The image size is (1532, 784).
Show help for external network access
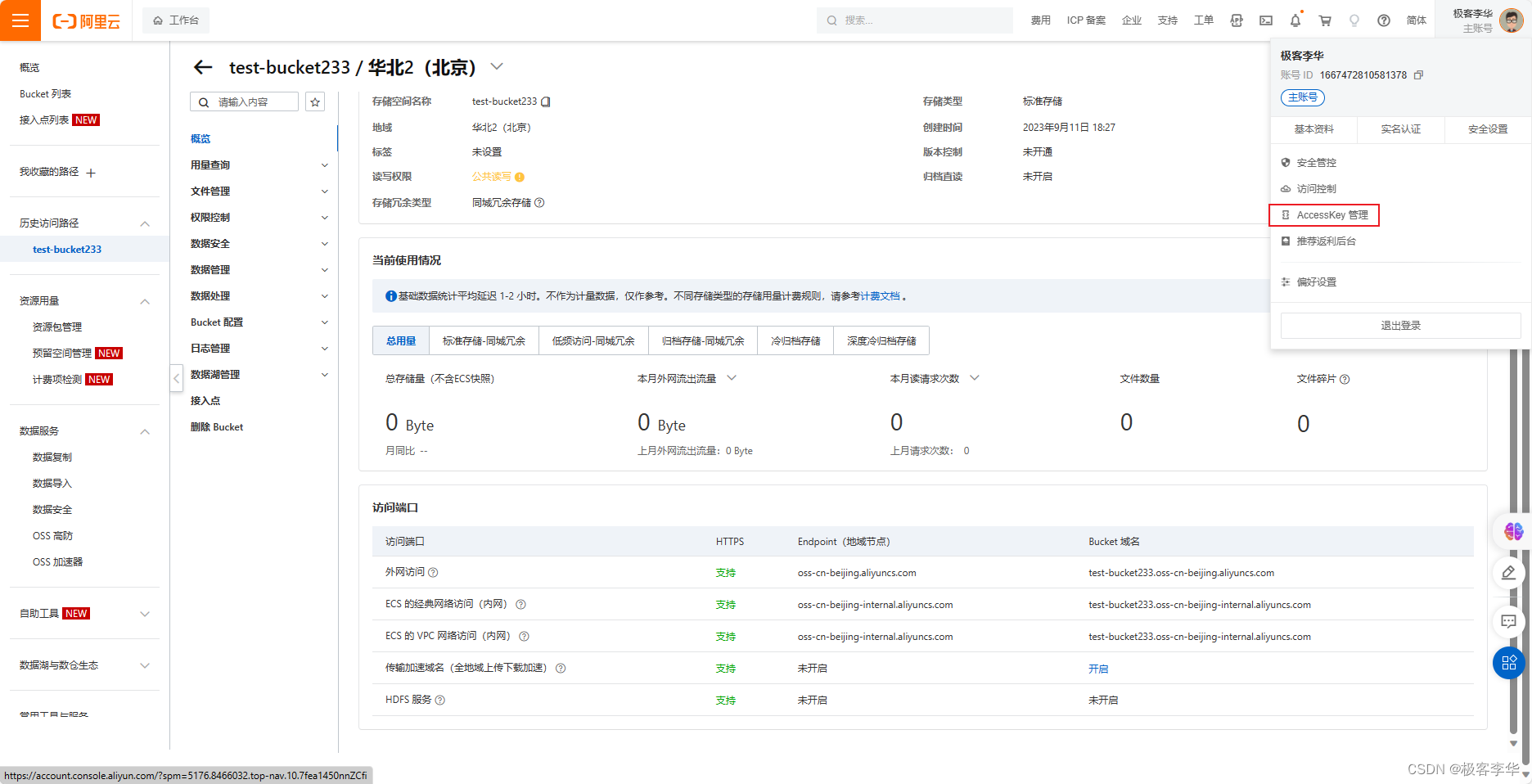coord(433,573)
